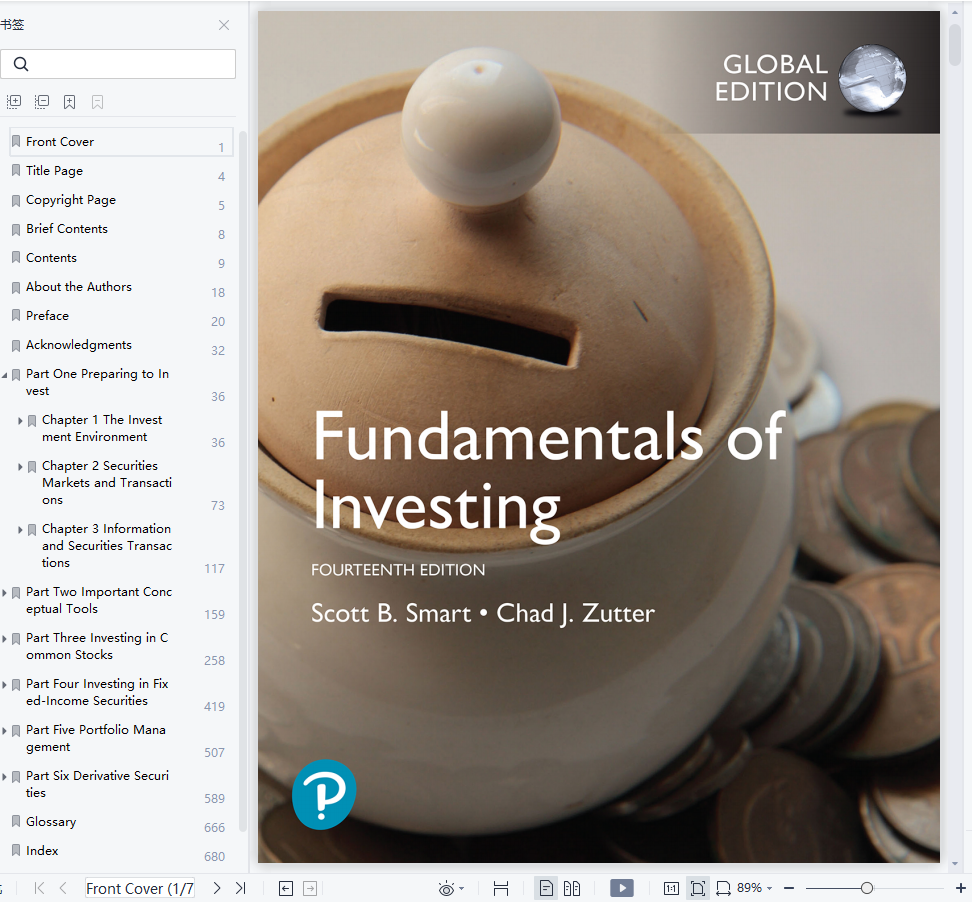Image resolution: width=972 pixels, height=902 pixels.
Task: Select the Chapter 3 Information and Securities entry
Action: pos(107,546)
